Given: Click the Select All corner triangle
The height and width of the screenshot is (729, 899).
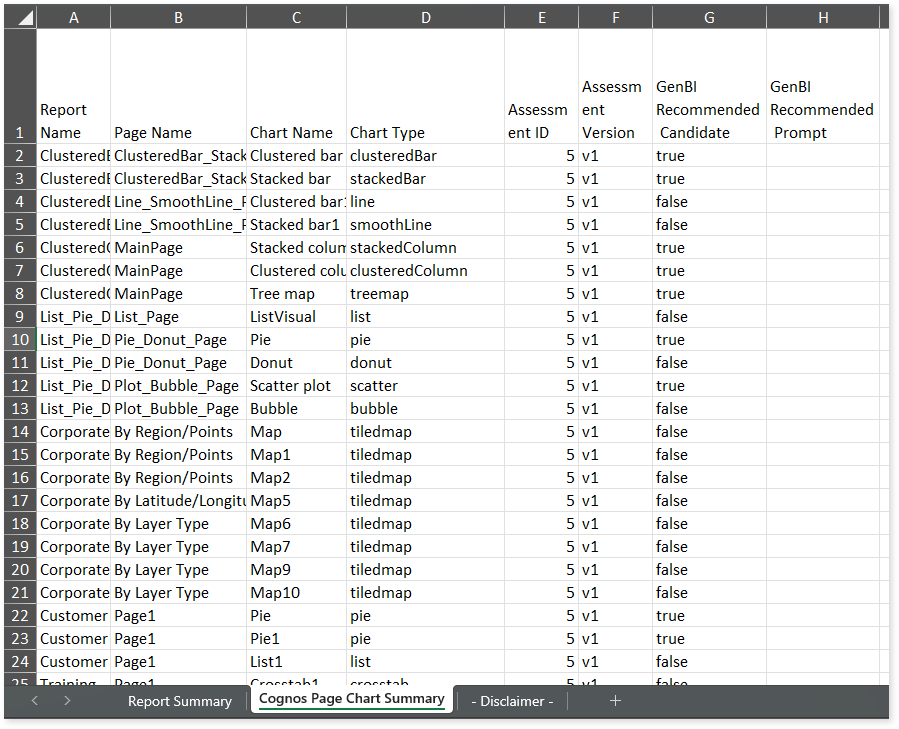Looking at the screenshot, I should point(21,17).
